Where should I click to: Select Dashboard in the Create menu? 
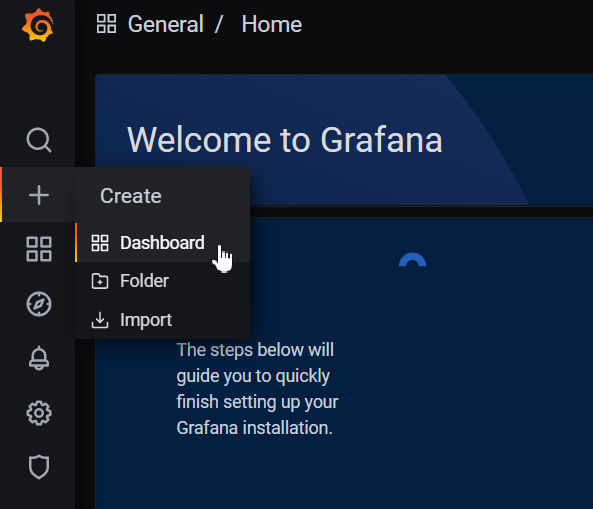point(163,242)
